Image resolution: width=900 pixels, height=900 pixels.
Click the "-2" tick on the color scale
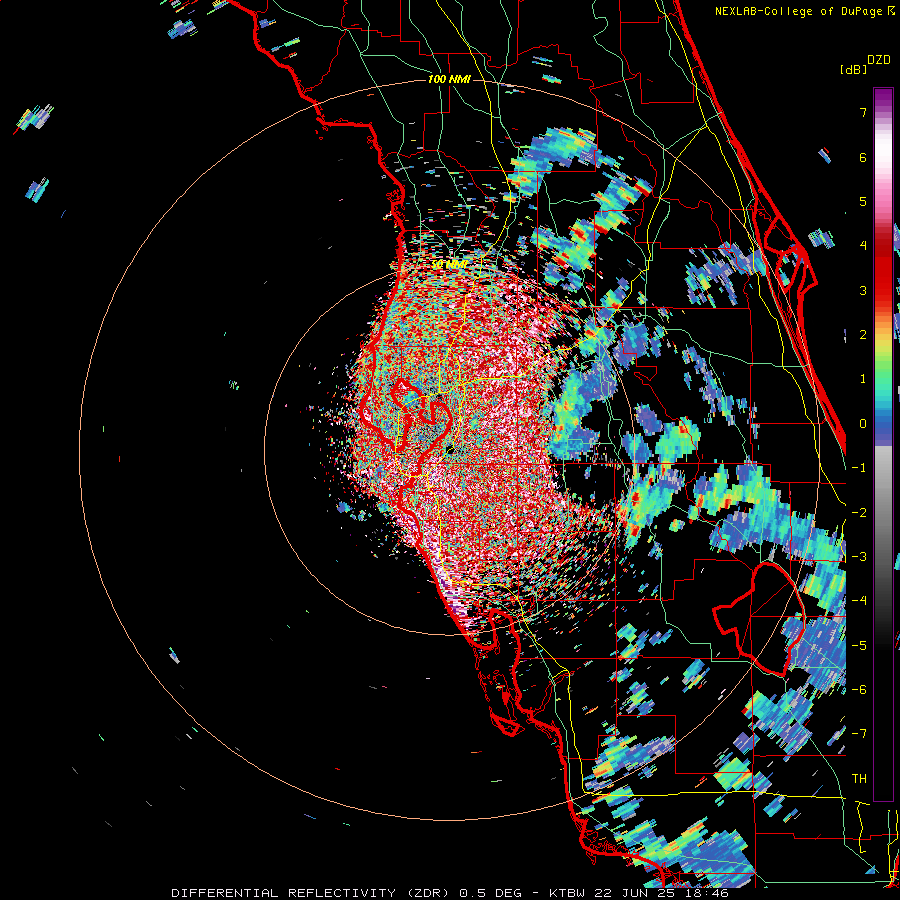[x=859, y=512]
